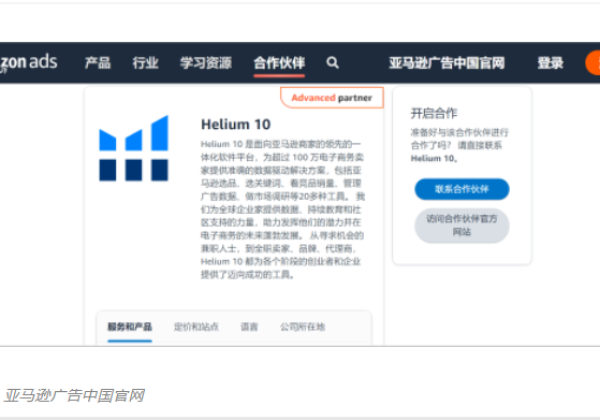Click the 开启合作 heading
Screen dimensions: 600x420
(x=434, y=113)
